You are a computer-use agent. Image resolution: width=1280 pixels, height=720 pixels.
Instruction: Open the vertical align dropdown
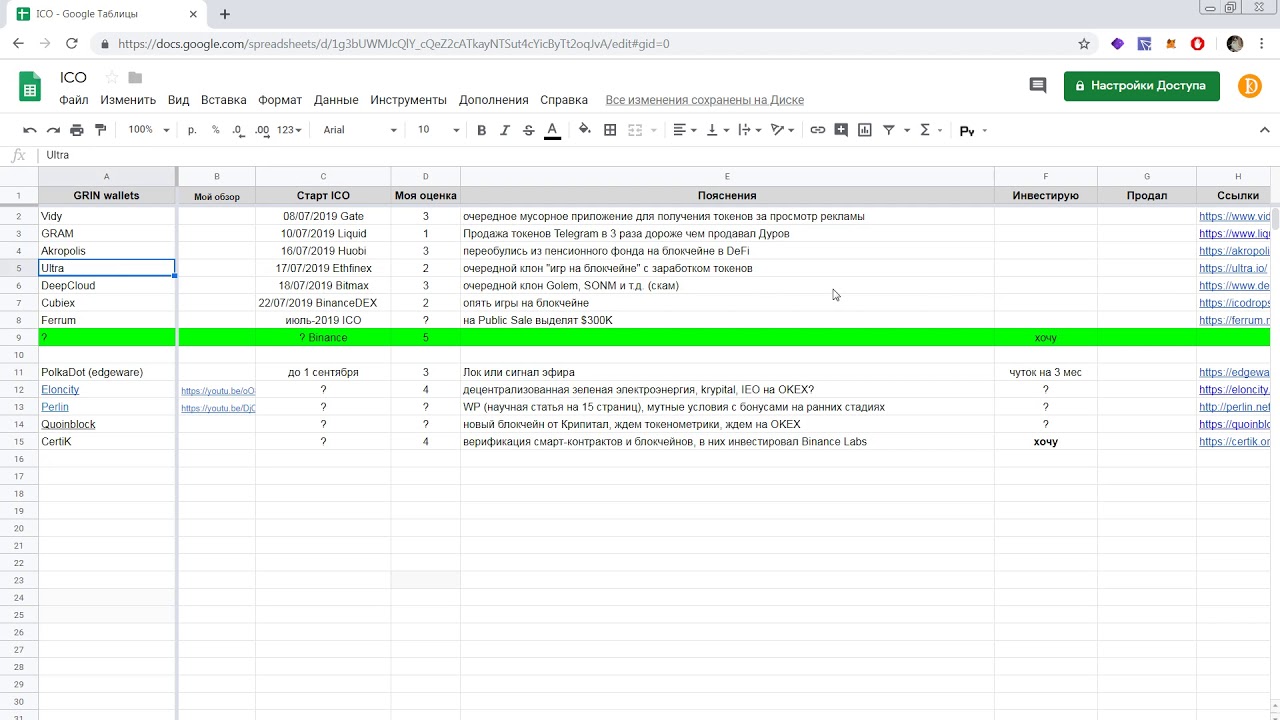coord(717,130)
